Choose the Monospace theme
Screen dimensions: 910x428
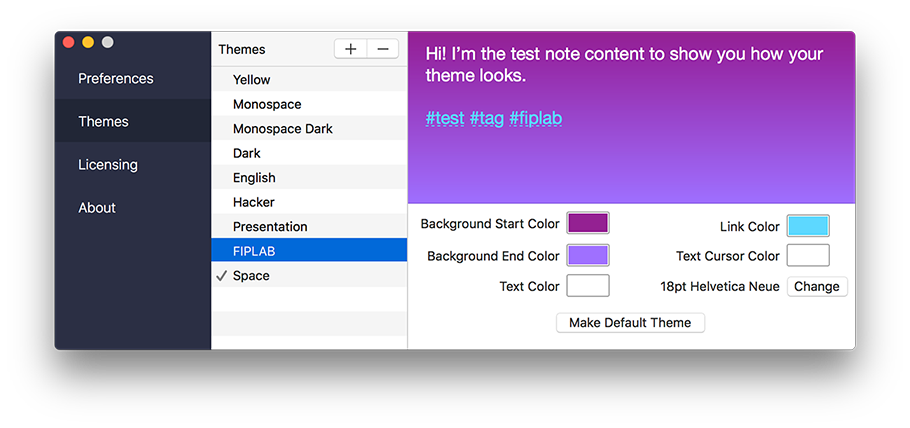coord(267,104)
